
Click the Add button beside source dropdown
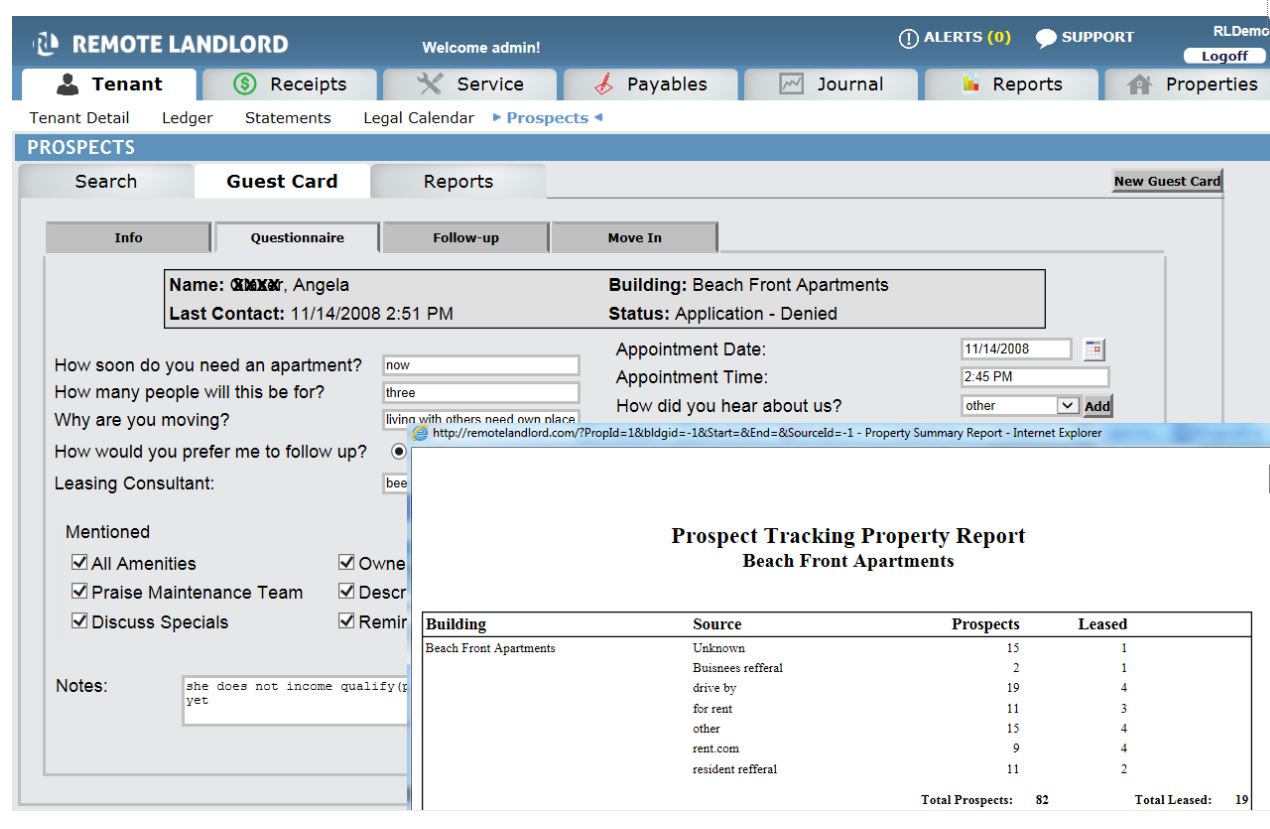pos(1097,406)
